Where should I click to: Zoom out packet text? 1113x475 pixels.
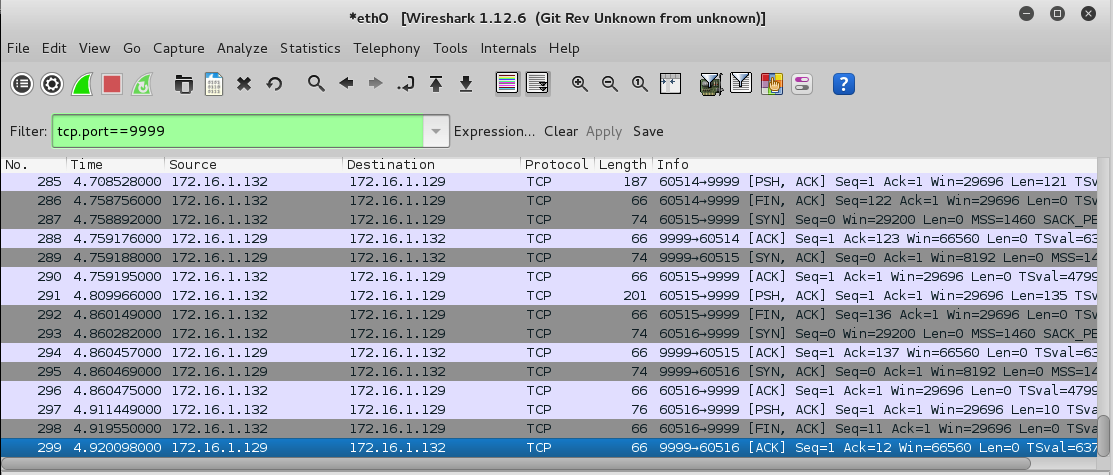(x=610, y=84)
